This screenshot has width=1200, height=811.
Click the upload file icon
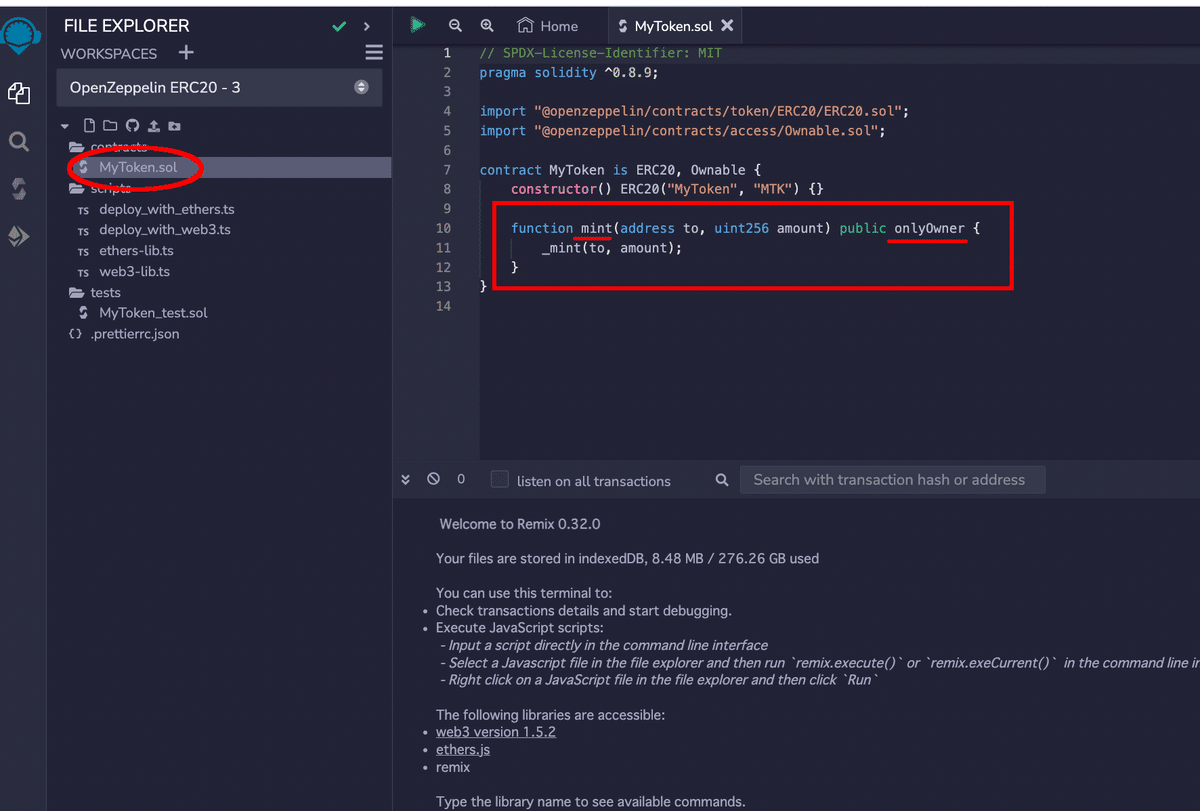[x=154, y=126]
